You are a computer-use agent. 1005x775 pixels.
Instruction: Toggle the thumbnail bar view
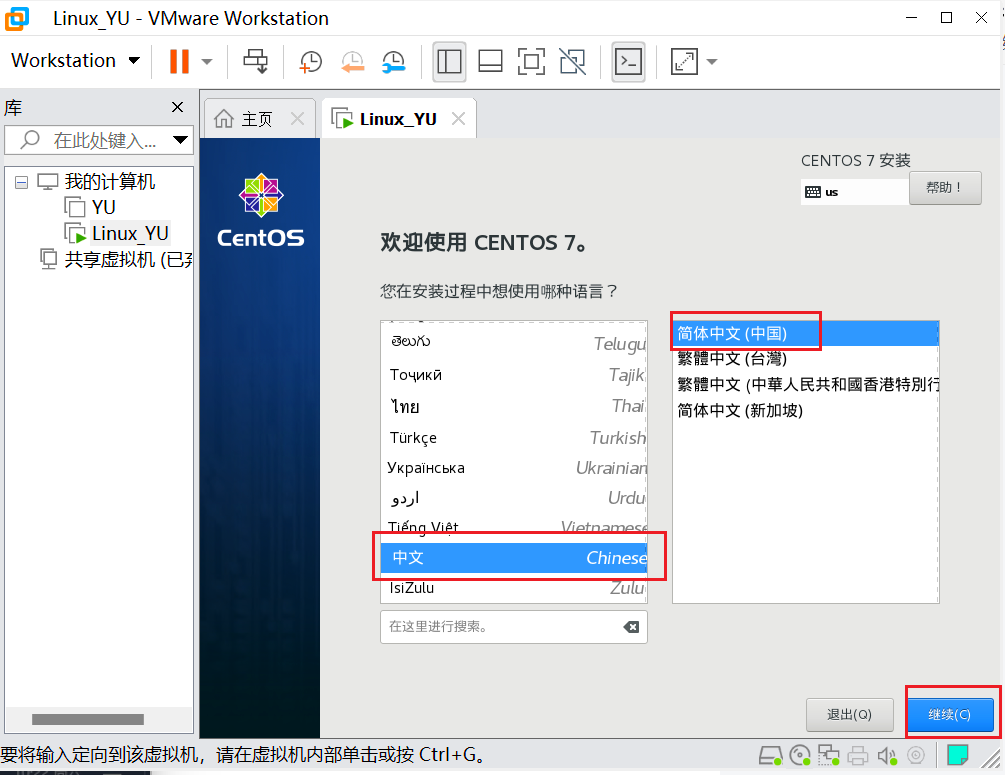[490, 62]
